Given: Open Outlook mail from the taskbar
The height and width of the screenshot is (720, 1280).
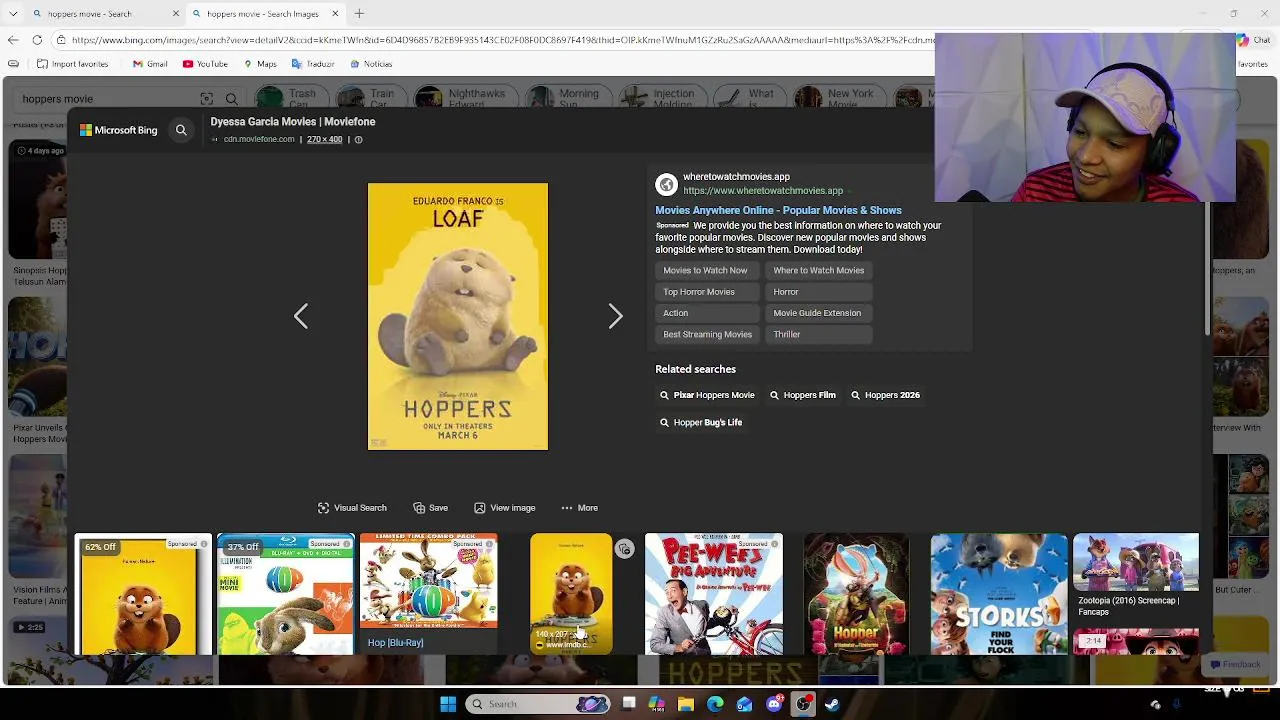Looking at the screenshot, I should 744,704.
